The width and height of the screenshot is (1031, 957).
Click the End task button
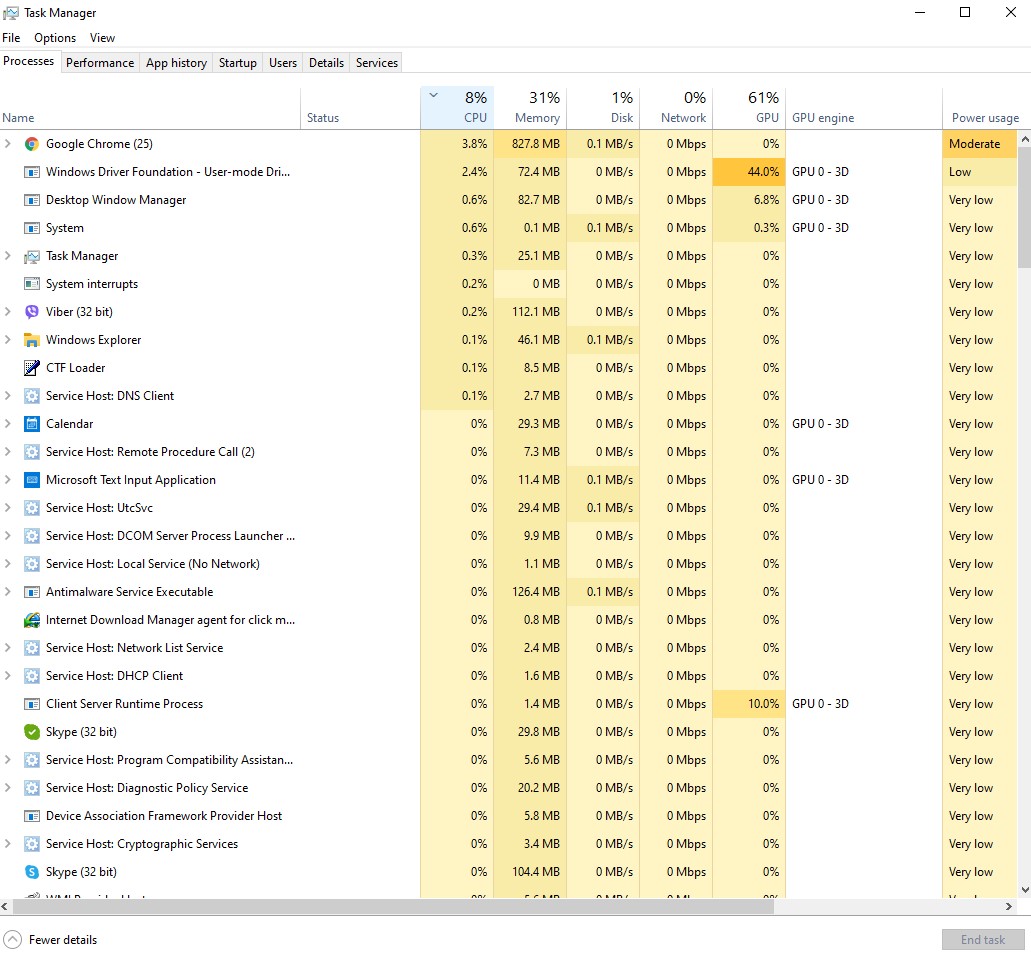(983, 940)
